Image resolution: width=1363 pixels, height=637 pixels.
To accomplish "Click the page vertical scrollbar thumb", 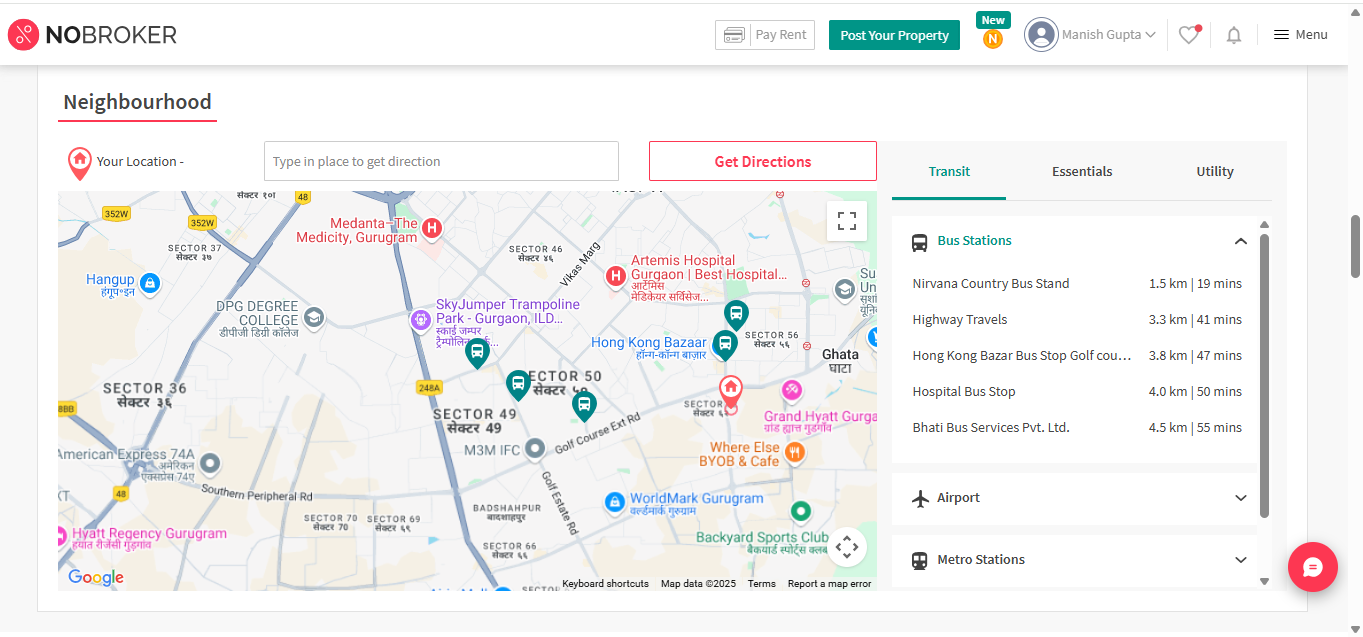I will (x=1356, y=246).
